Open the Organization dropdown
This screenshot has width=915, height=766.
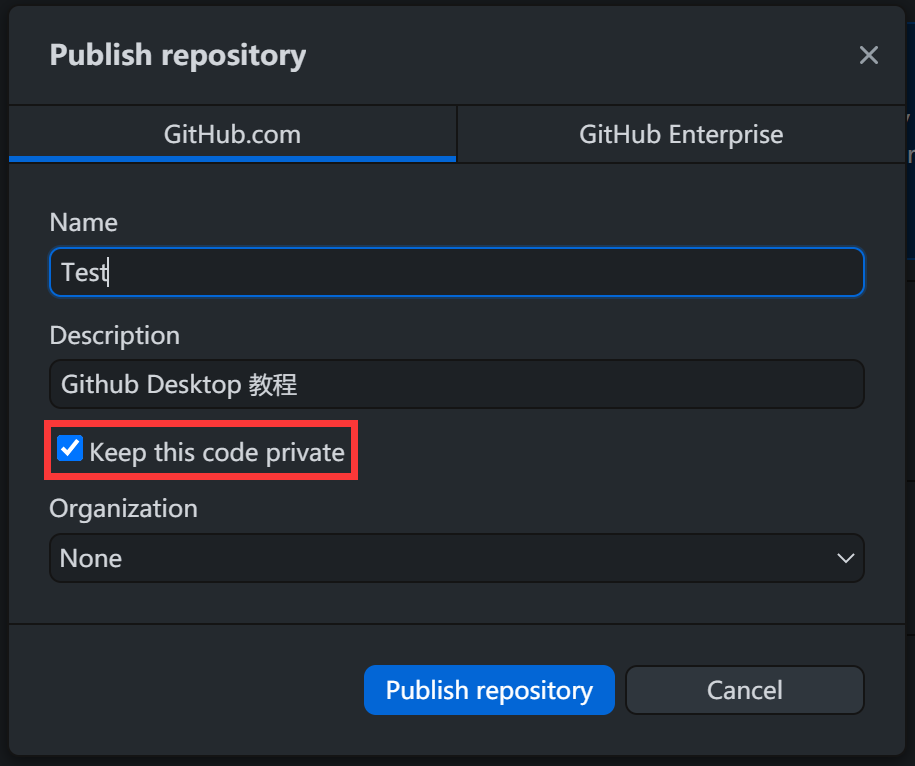point(456,558)
